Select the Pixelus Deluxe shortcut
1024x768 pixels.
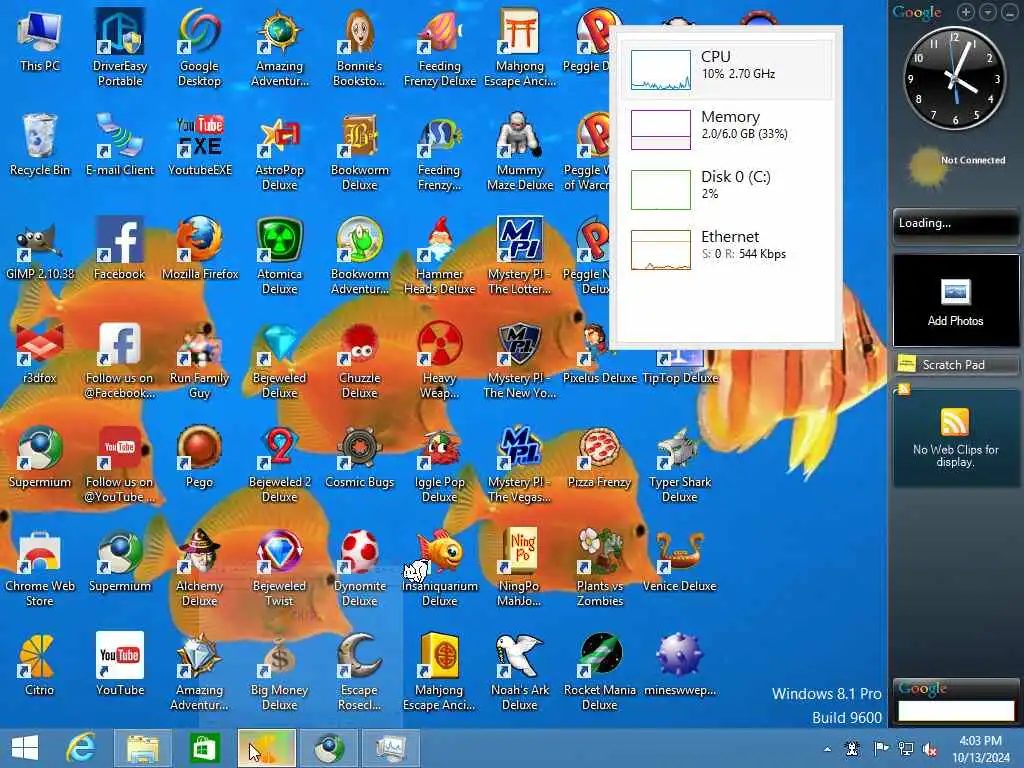pyautogui.click(x=600, y=353)
